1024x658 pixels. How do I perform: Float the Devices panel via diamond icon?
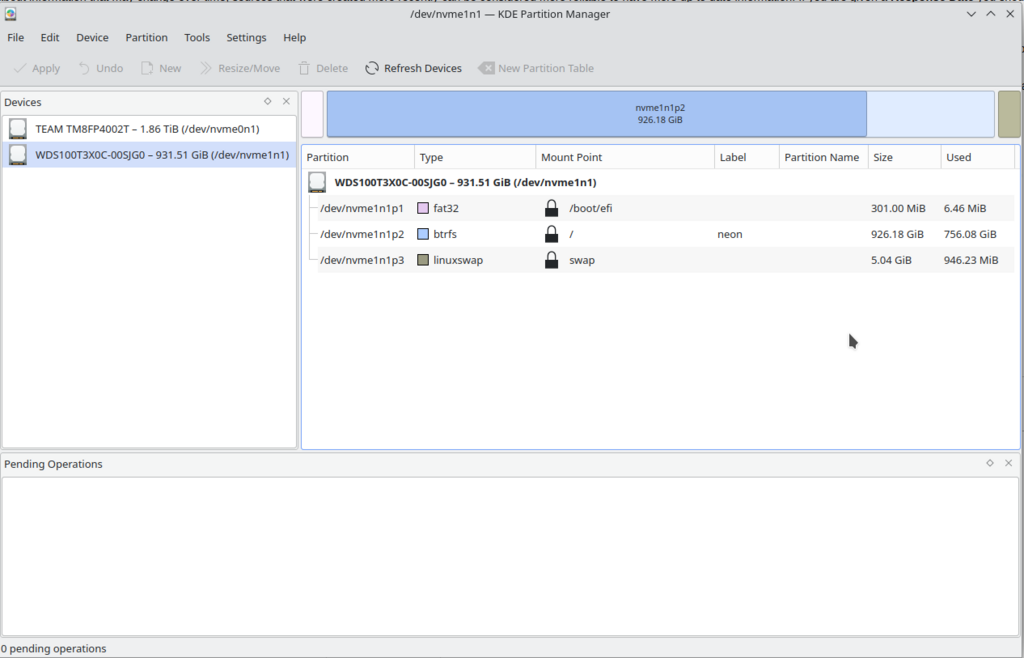click(268, 101)
